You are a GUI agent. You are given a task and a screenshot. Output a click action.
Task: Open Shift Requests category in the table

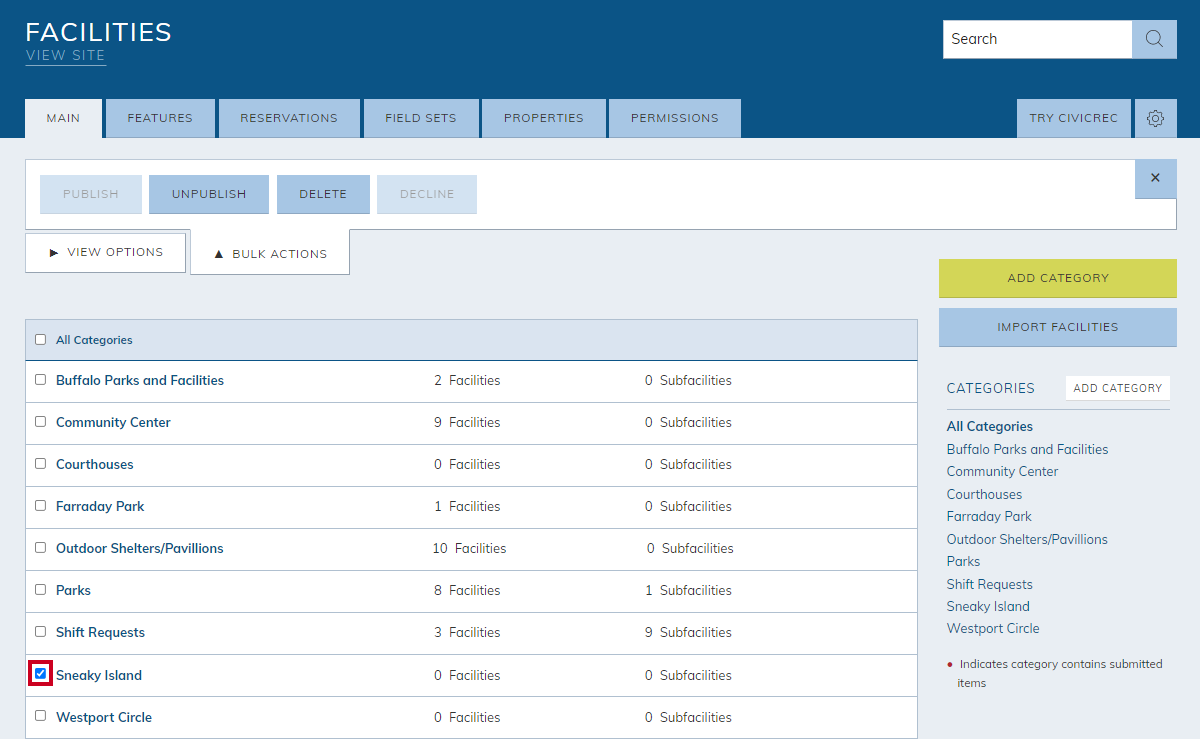(100, 632)
